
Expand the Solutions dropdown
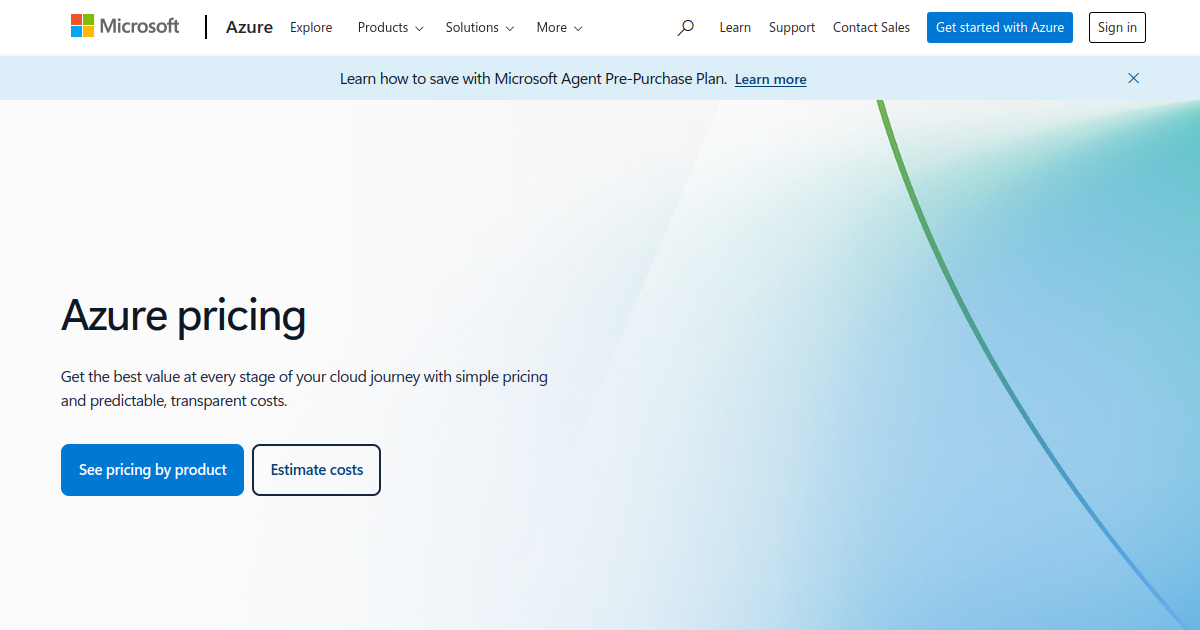(x=480, y=27)
